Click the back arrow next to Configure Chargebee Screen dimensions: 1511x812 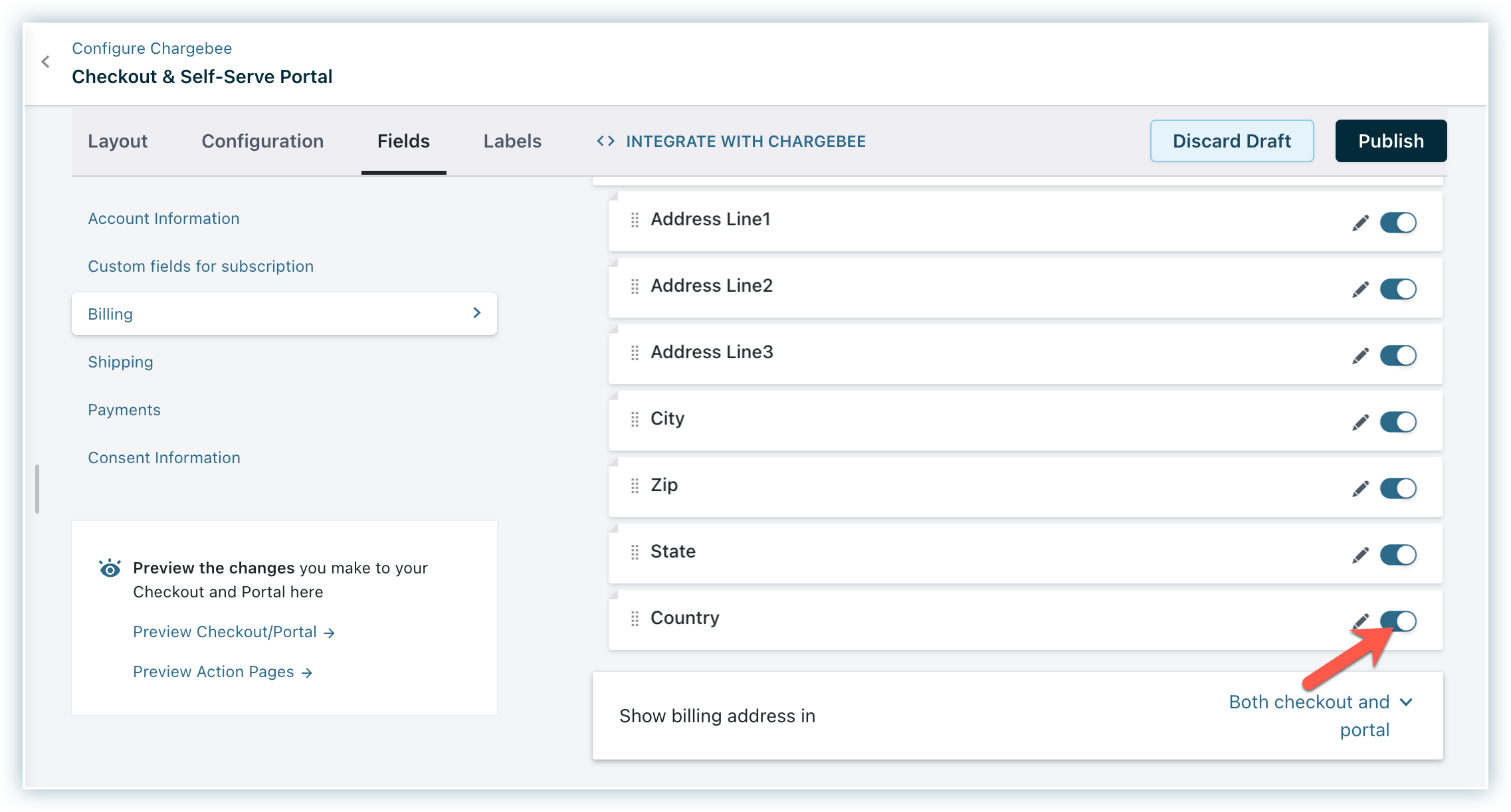46,62
